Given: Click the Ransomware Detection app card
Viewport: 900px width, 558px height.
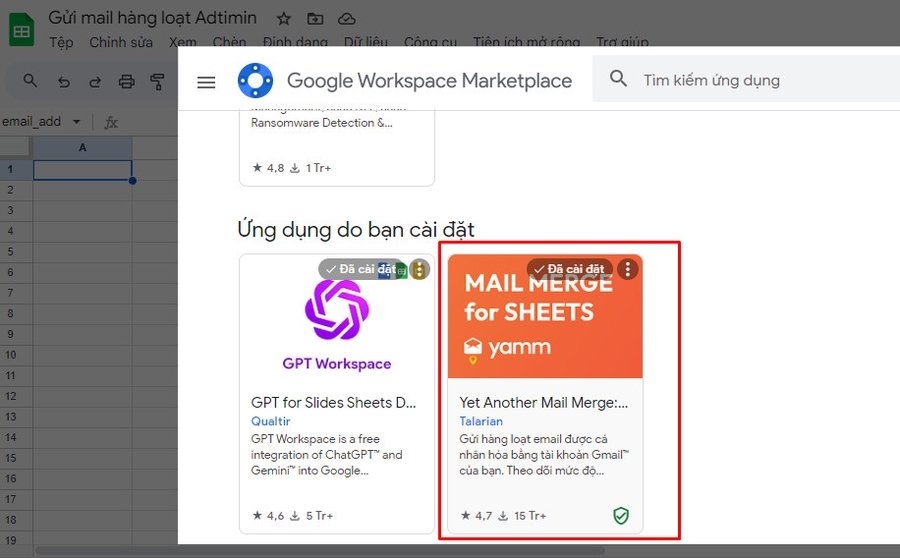Looking at the screenshot, I should pyautogui.click(x=336, y=146).
